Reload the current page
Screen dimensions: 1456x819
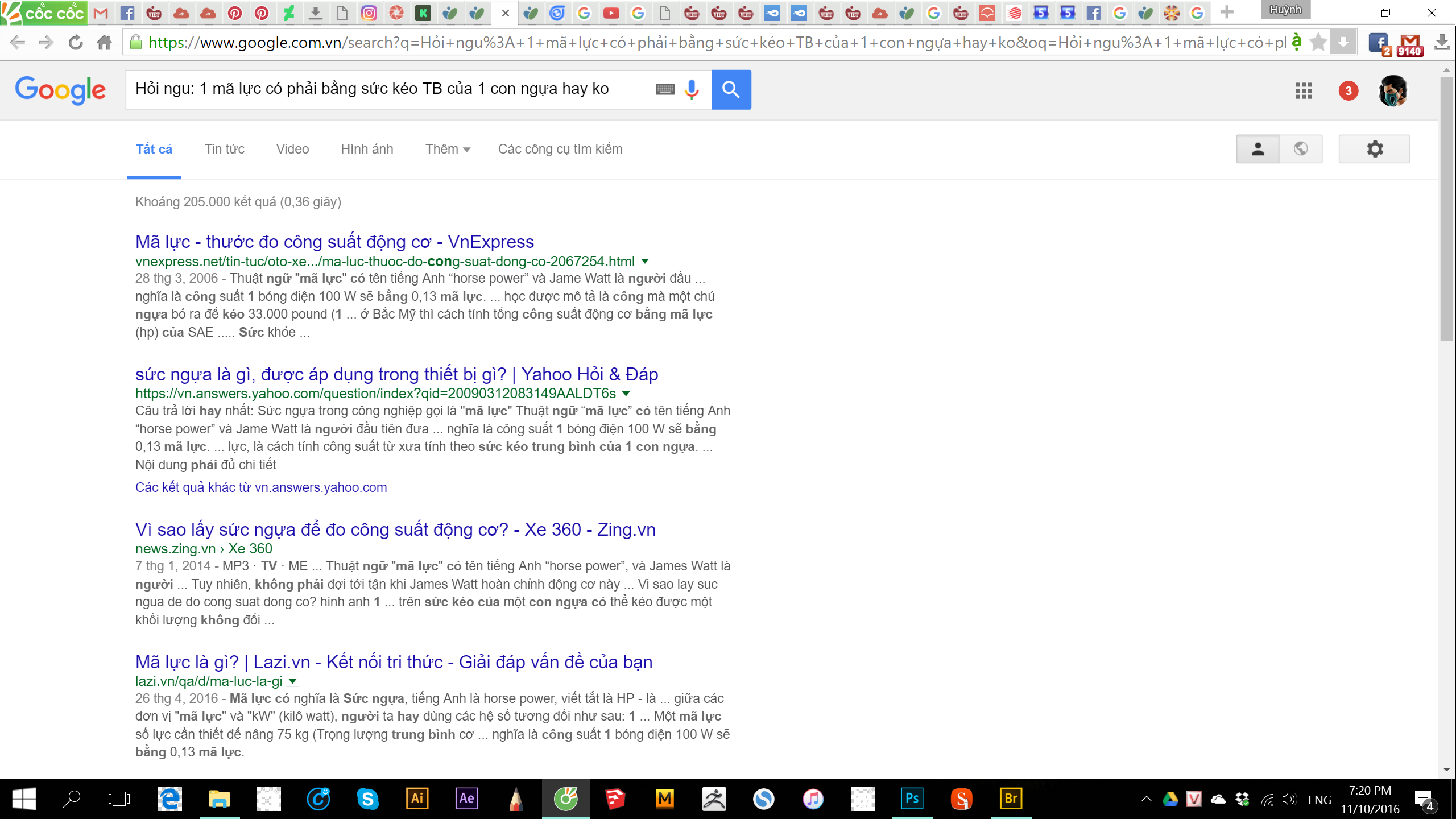pyautogui.click(x=76, y=42)
